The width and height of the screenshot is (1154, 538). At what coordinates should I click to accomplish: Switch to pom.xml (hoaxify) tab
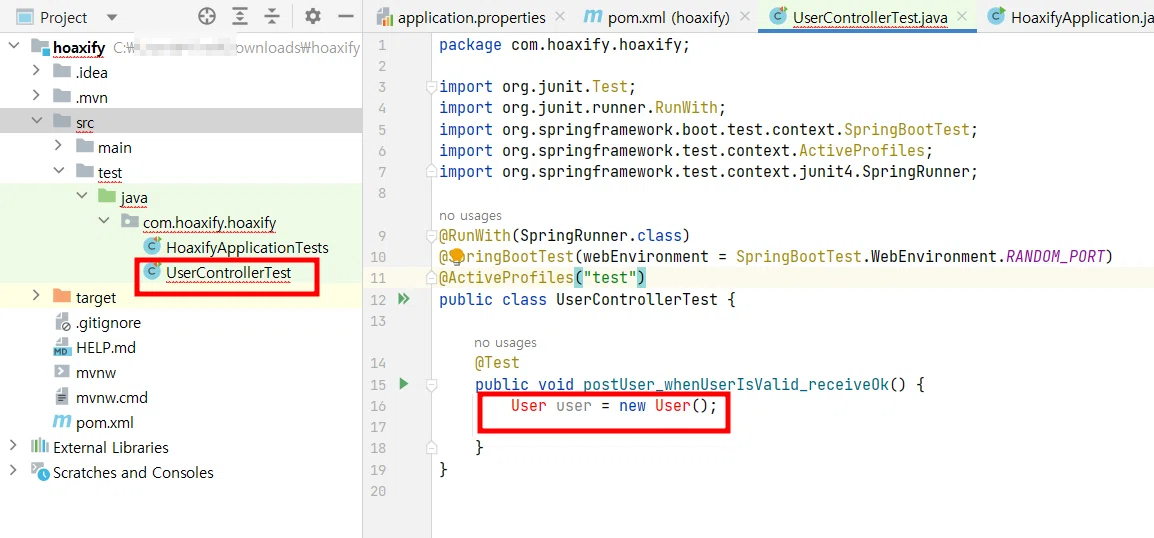click(667, 17)
